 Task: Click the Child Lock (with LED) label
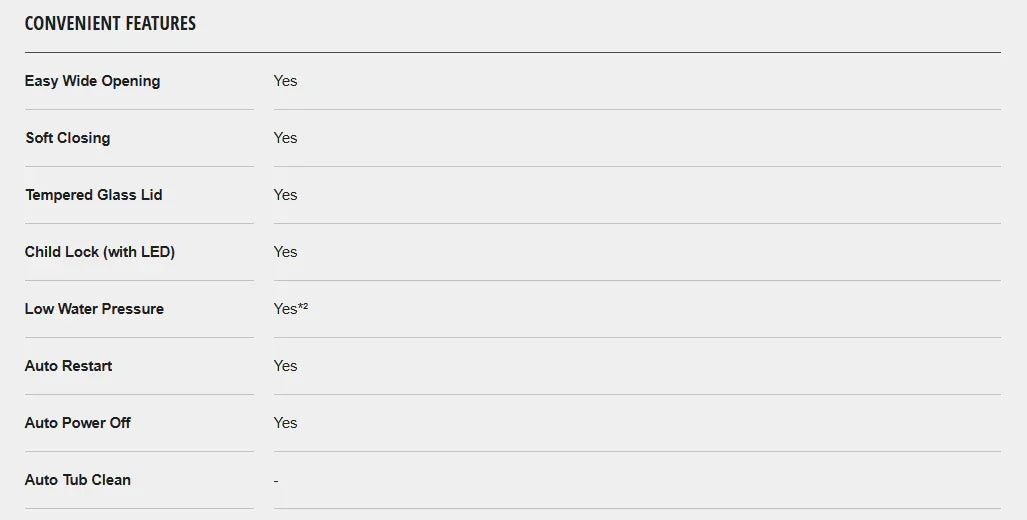(100, 252)
